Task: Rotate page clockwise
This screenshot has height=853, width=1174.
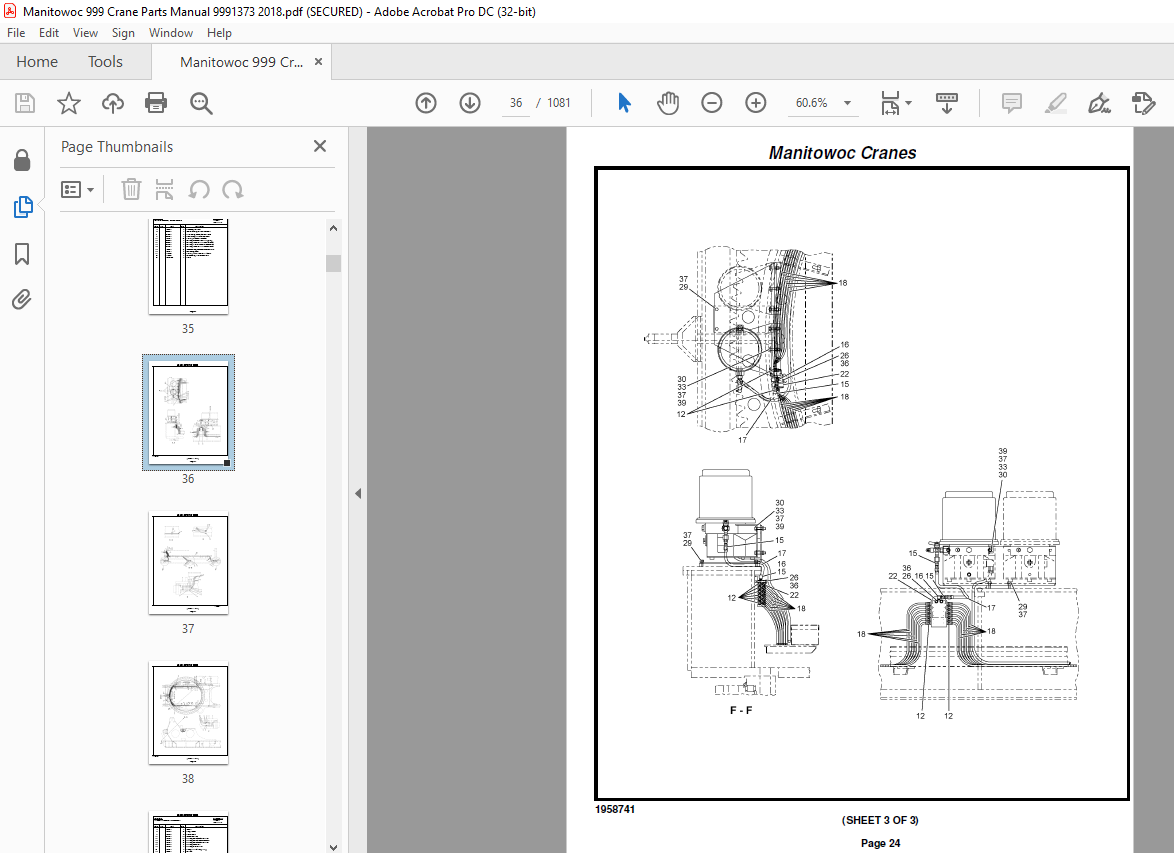Action: [x=233, y=189]
